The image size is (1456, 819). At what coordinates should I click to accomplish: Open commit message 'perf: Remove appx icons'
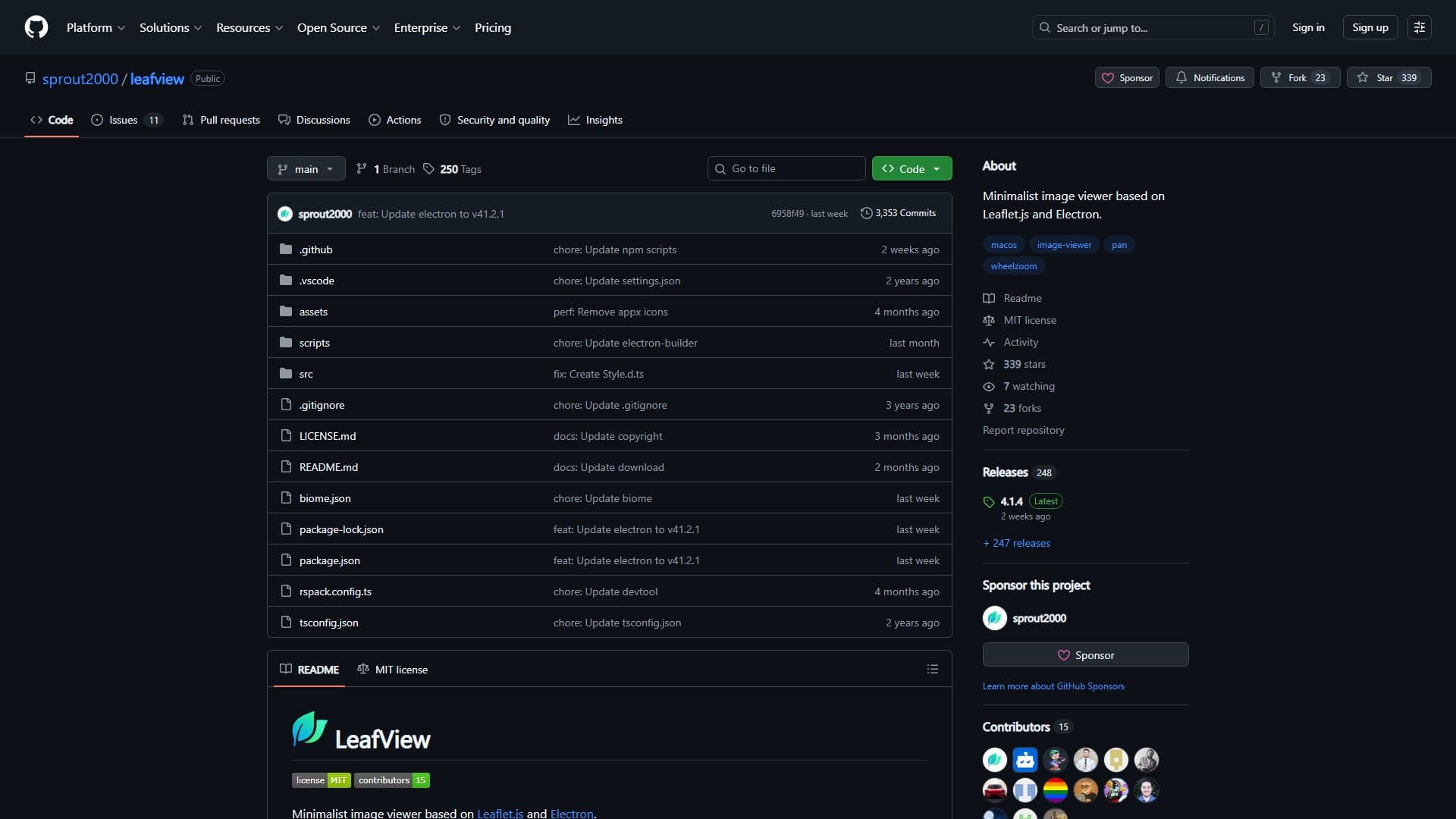click(x=610, y=312)
